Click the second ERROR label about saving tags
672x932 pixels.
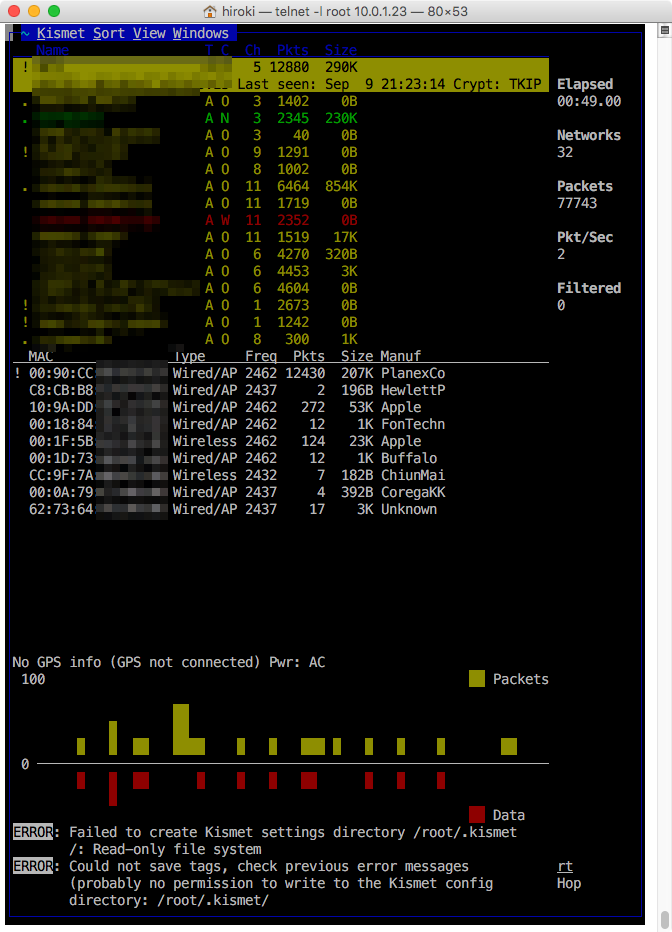tap(33, 866)
